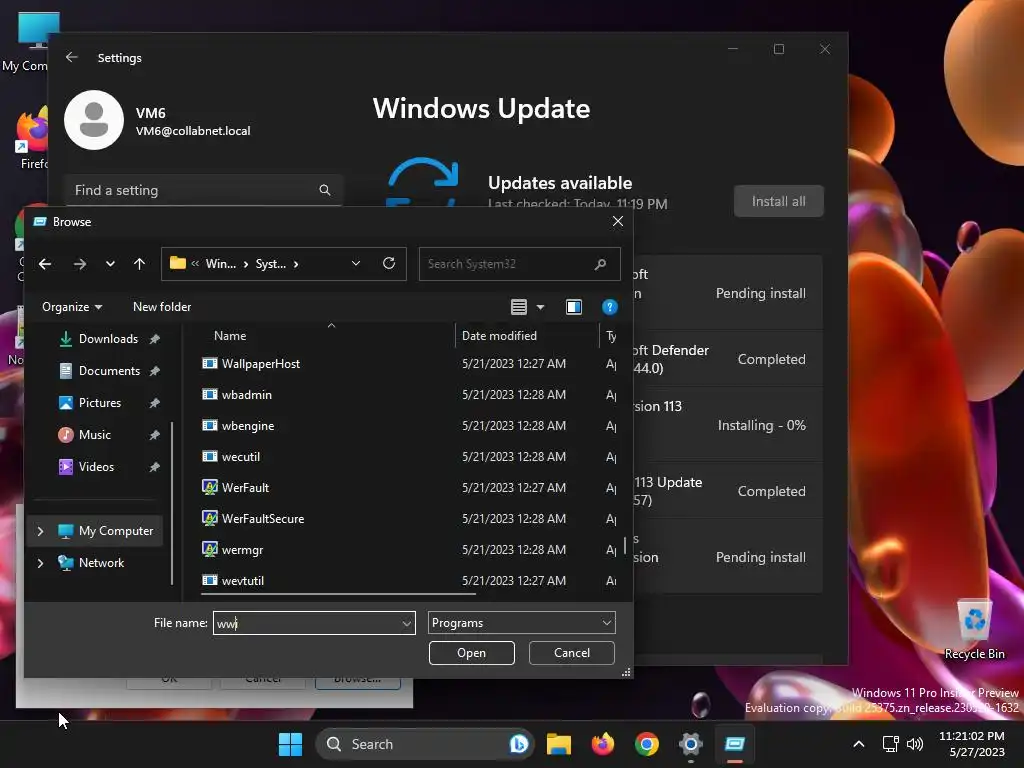Open Documents in the navigation pane
This screenshot has height=768, width=1024.
point(109,371)
